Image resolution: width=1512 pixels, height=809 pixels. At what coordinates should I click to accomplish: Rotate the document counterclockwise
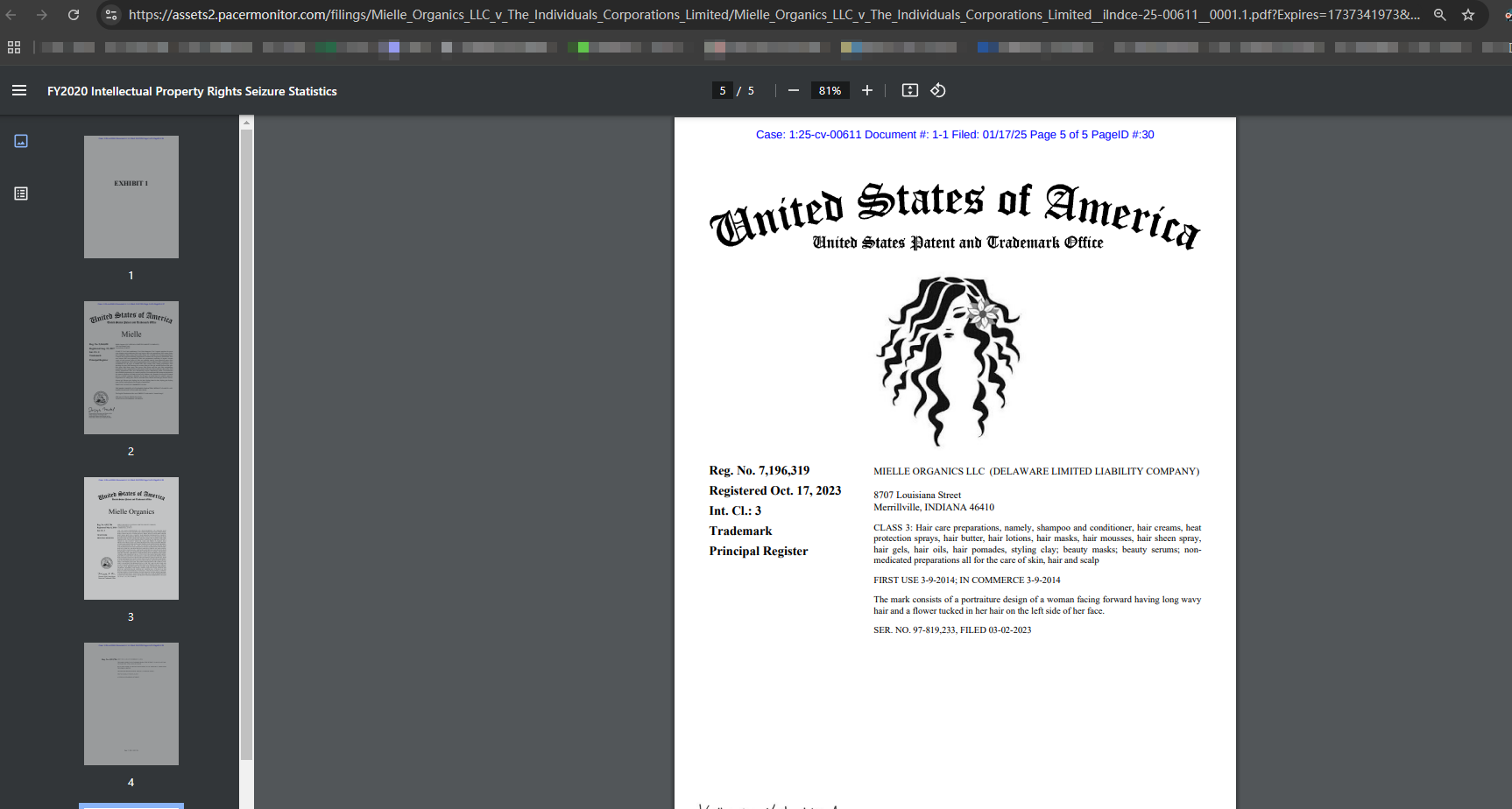[x=937, y=91]
